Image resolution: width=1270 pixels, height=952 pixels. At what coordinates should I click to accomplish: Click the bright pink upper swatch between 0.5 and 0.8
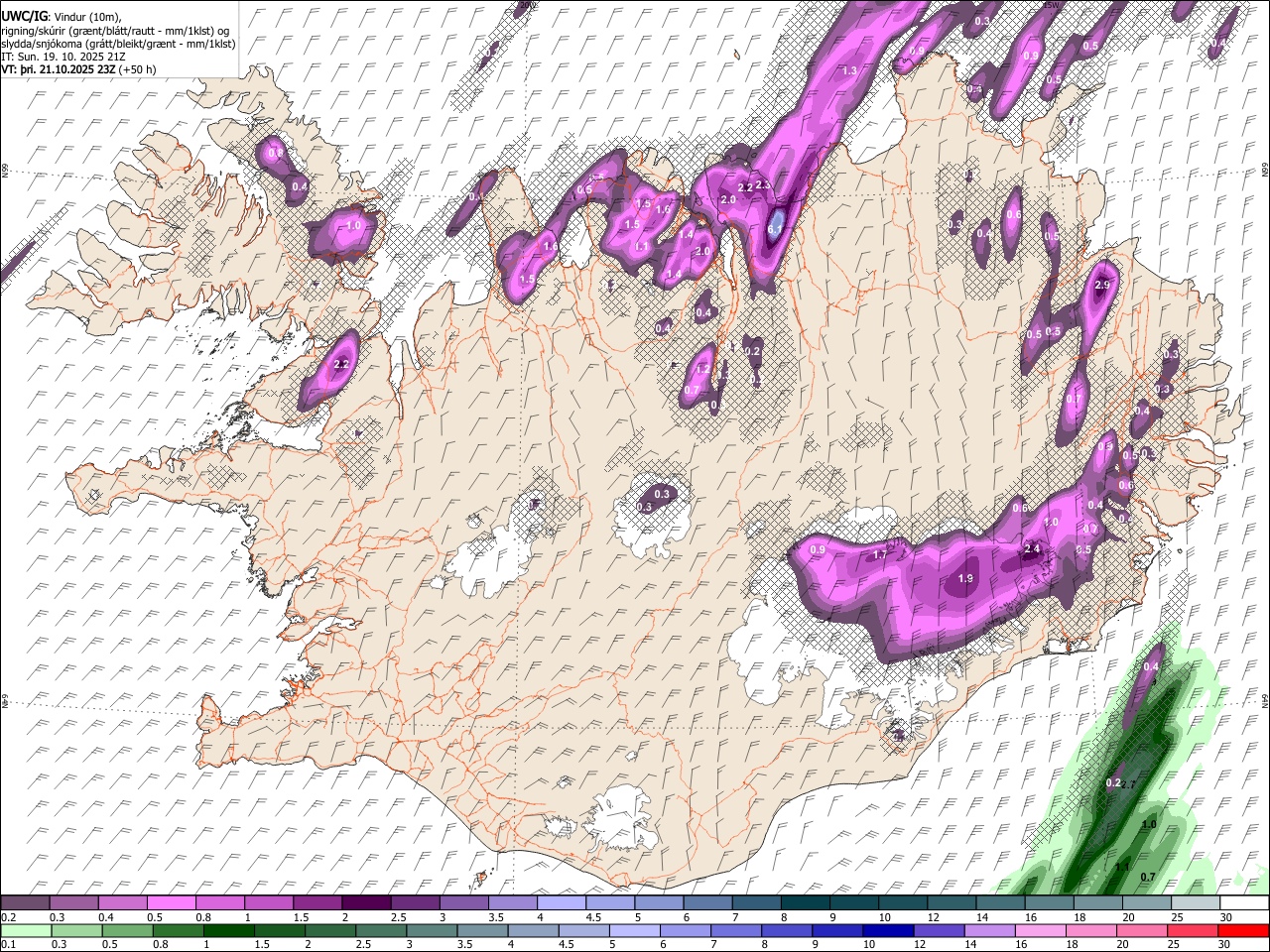click(x=172, y=903)
